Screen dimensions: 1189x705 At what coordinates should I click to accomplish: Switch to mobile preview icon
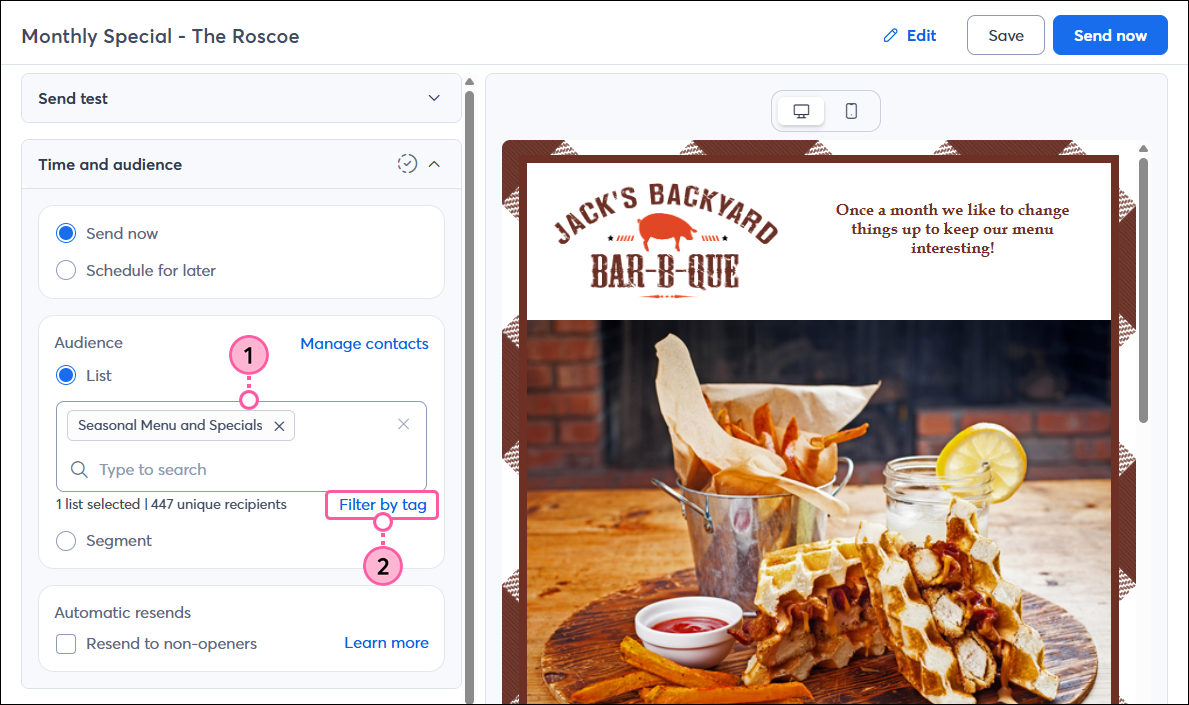(851, 111)
